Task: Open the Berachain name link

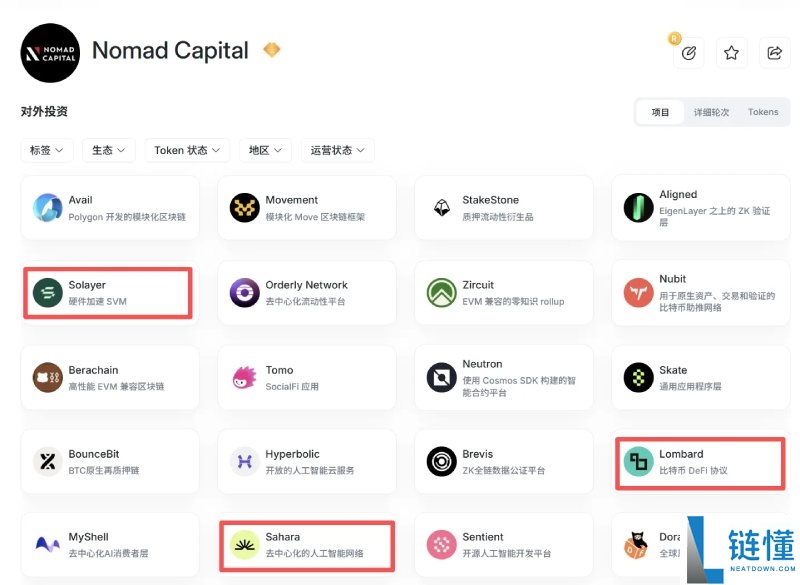Action: tap(93, 370)
